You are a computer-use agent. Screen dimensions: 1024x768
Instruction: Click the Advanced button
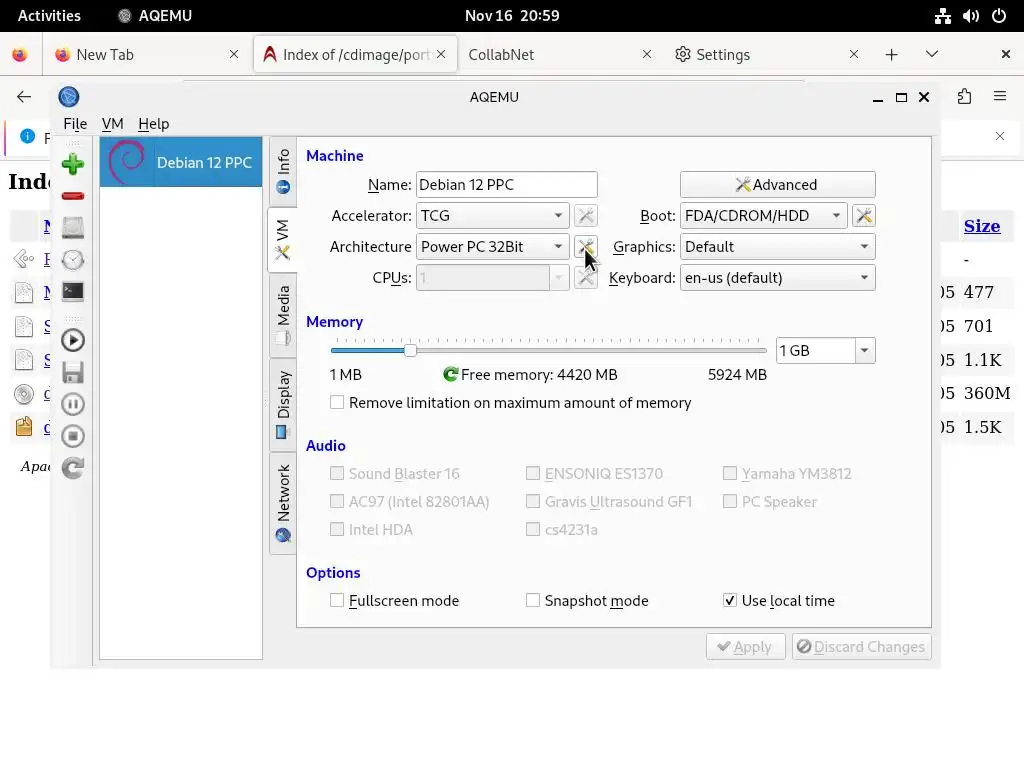coord(777,185)
